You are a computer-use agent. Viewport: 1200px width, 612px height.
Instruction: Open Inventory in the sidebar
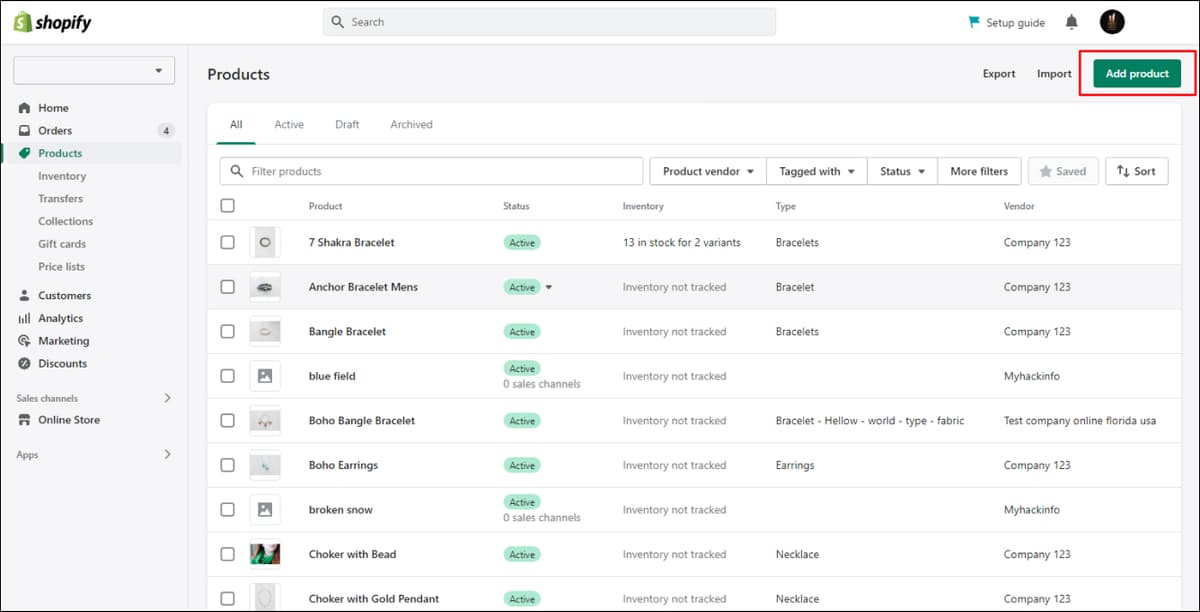pyautogui.click(x=62, y=176)
